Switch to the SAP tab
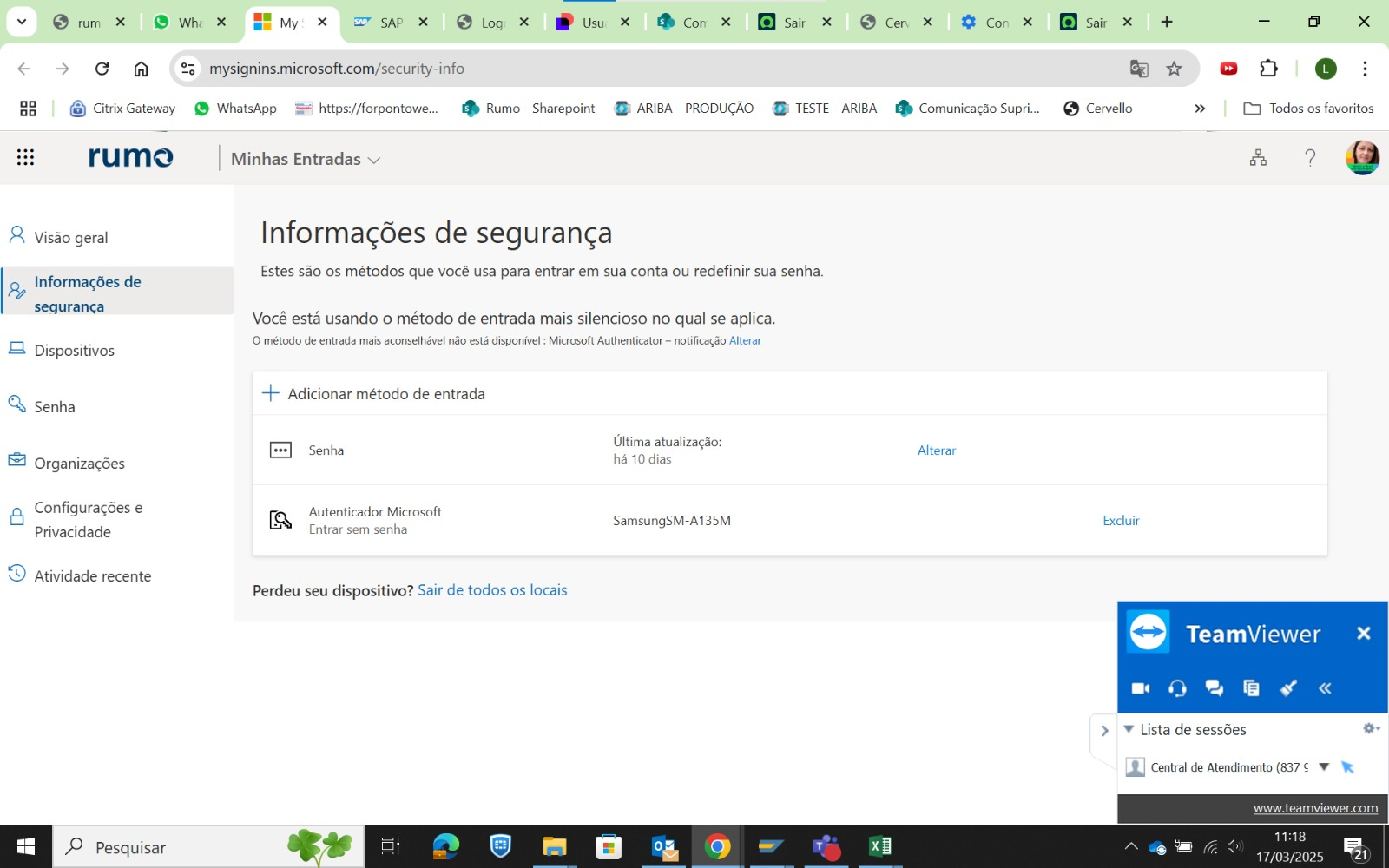Viewport: 1389px width, 868px height. pyautogui.click(x=391, y=23)
